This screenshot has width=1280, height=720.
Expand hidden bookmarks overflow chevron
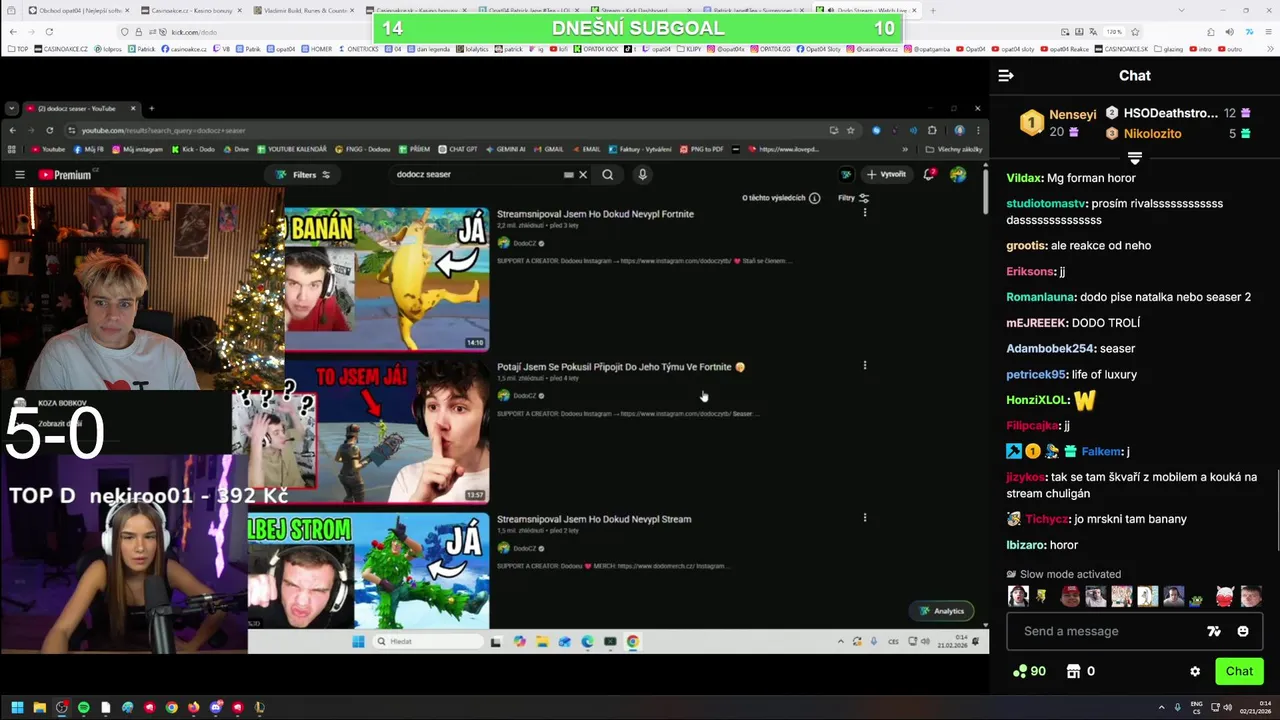(x=905, y=149)
